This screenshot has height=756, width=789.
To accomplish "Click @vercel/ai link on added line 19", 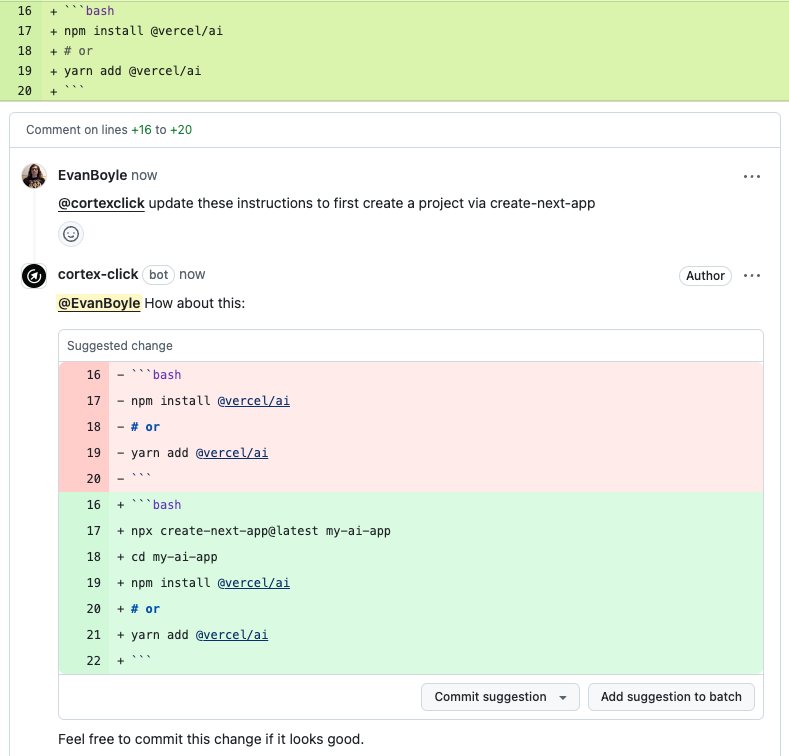I will tap(254, 583).
